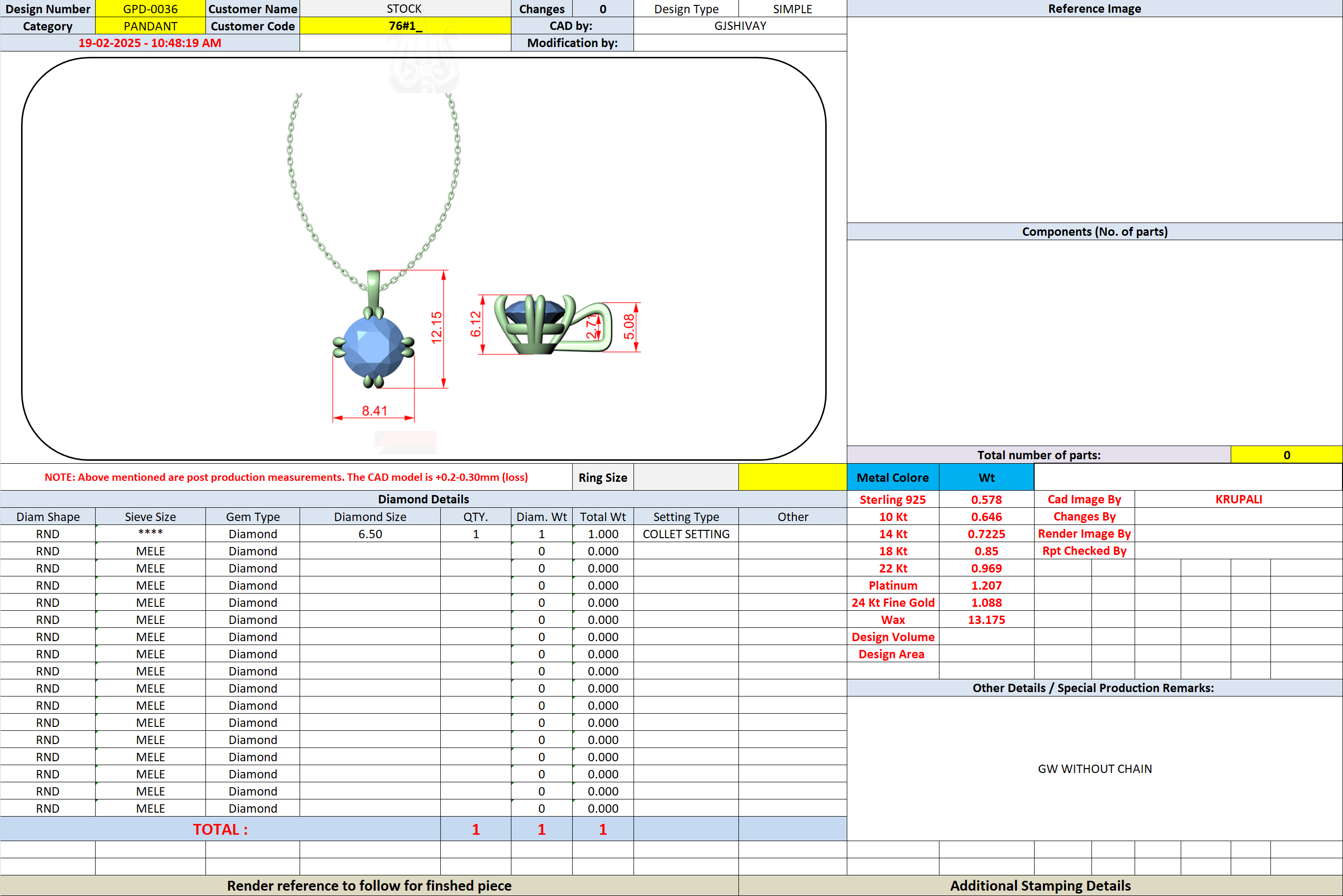
Task: Select the Platinum weight 1.207
Action: 987,585
